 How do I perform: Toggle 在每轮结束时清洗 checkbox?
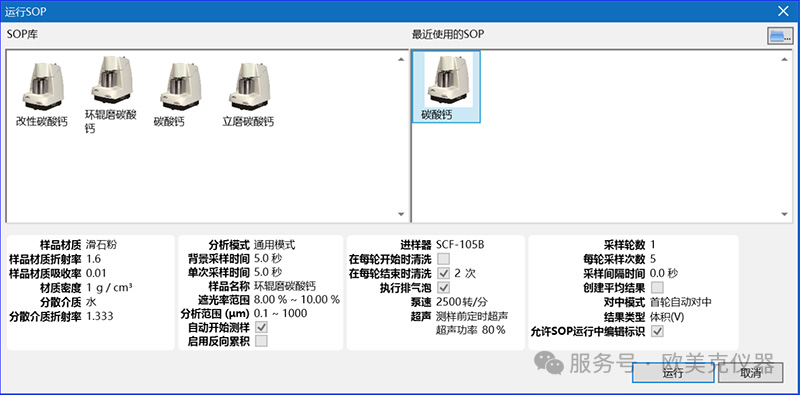tap(443, 273)
